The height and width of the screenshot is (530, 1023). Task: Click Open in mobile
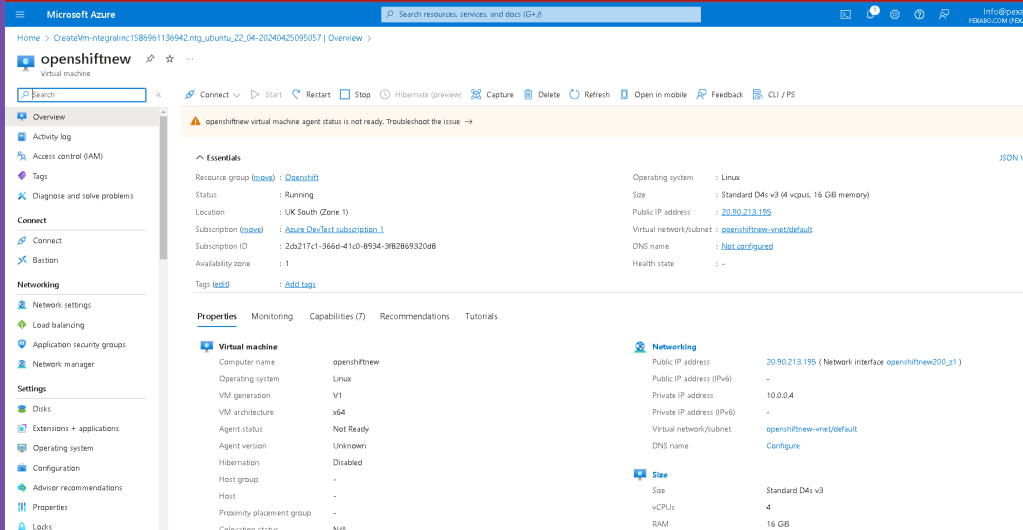(653, 95)
